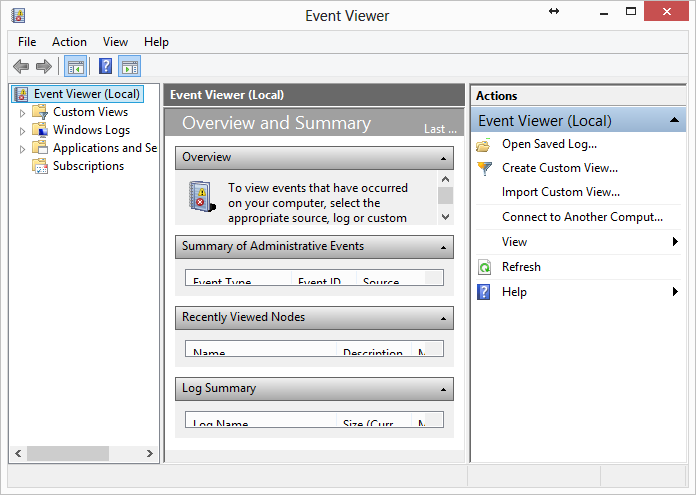Click the Open Saved Log folder icon
Viewport: 696px width, 495px height.
click(484, 144)
